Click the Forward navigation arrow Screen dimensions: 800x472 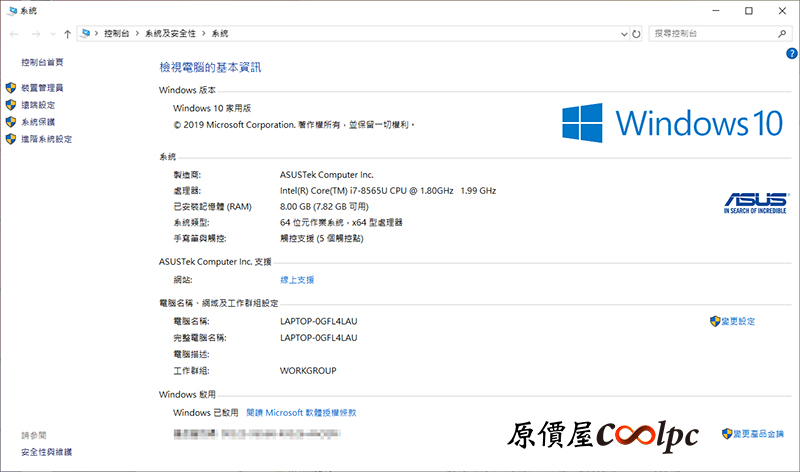point(35,34)
